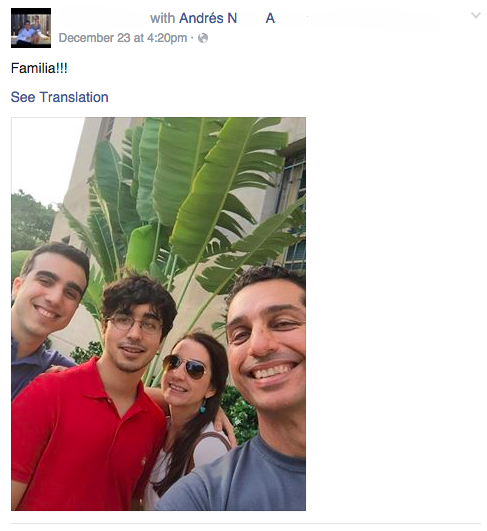Click the round glasses on curly-haired man

pos(134,324)
